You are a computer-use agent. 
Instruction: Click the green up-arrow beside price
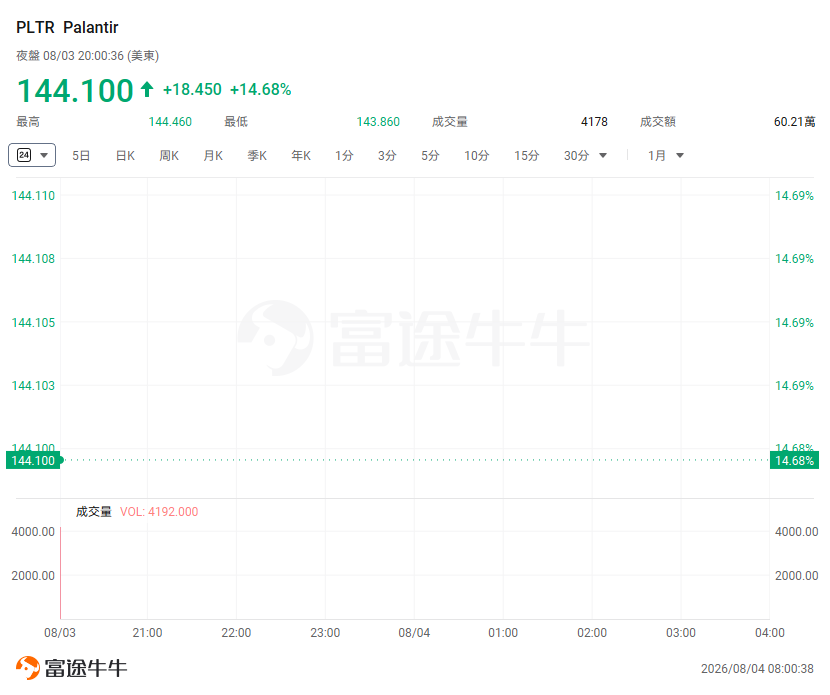(x=147, y=89)
